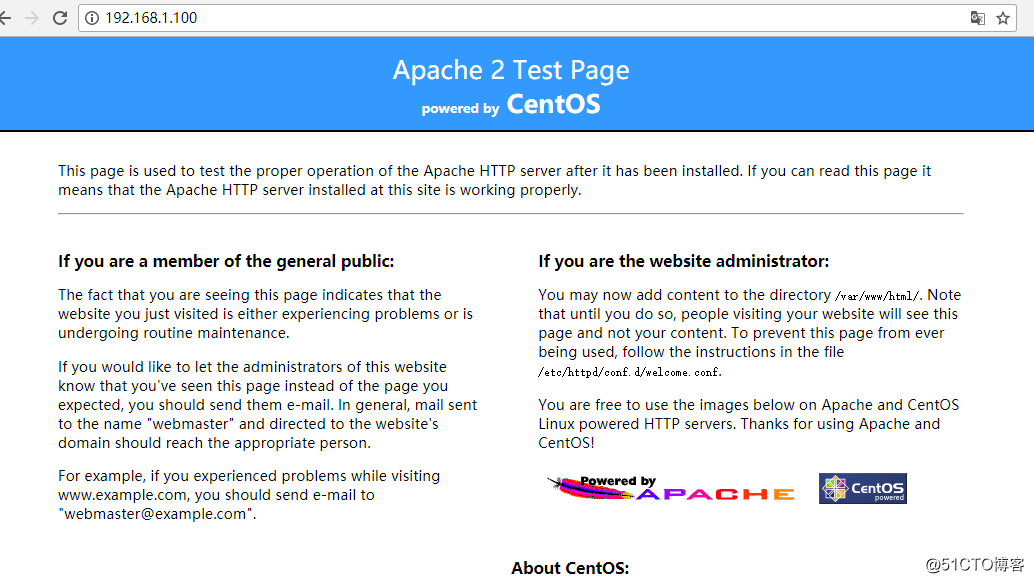The image size is (1034, 583).
Task: Click the /var/www/html/ directory path text
Action: click(x=877, y=296)
